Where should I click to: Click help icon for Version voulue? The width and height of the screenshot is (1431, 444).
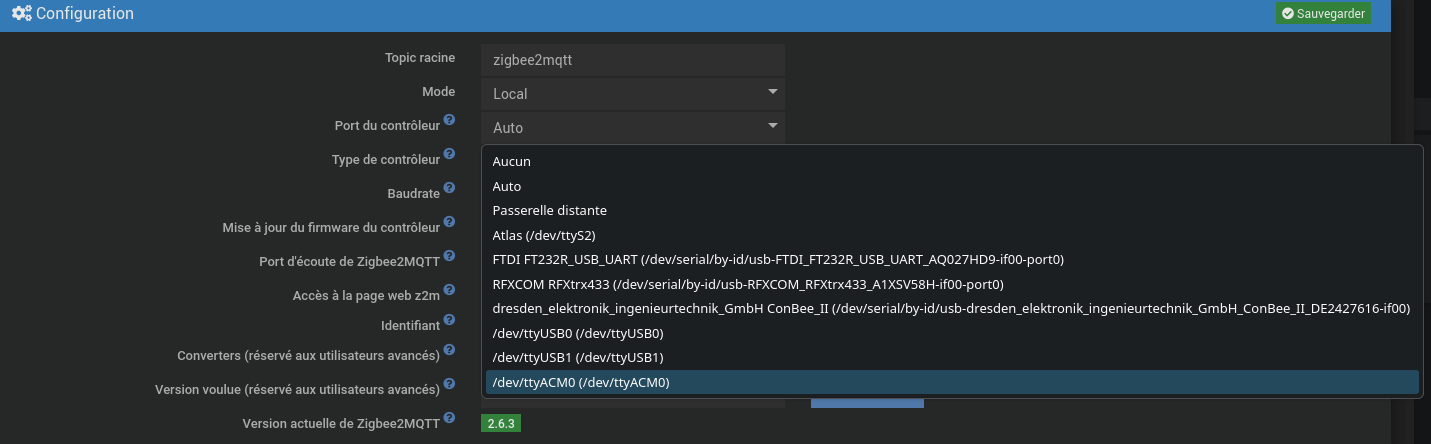(450, 384)
